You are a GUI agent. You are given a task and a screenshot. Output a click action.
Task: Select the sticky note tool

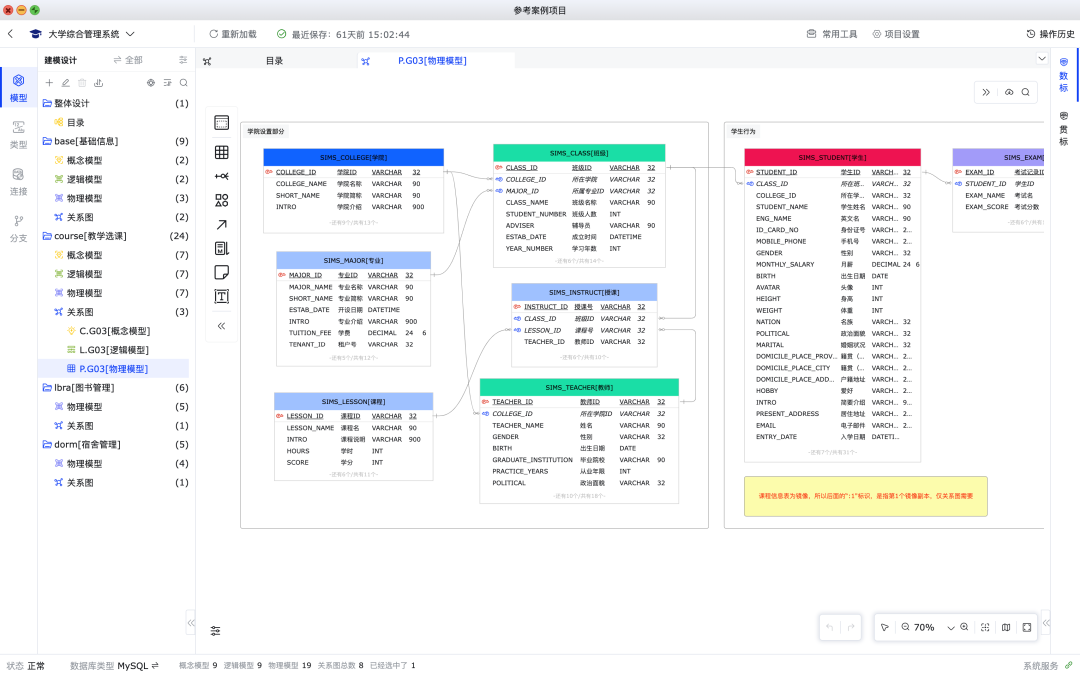pos(222,272)
